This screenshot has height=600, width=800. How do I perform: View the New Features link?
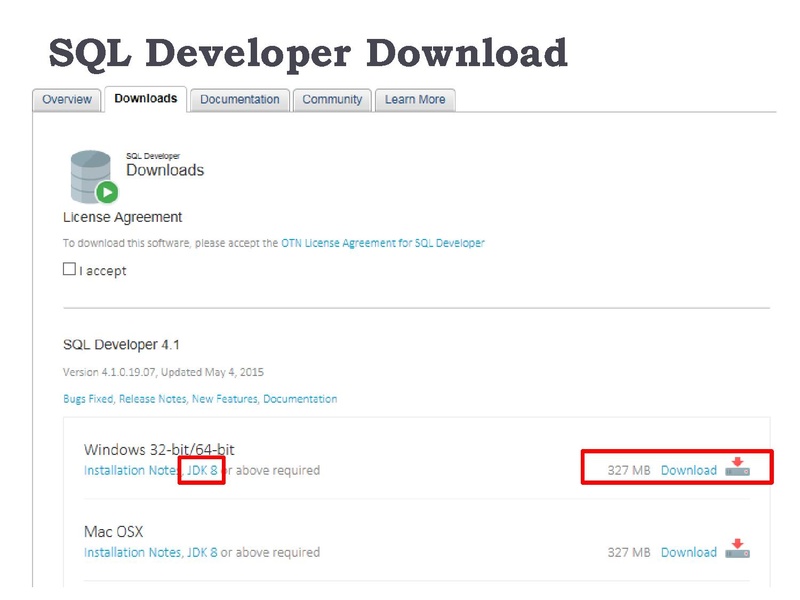[x=222, y=399]
